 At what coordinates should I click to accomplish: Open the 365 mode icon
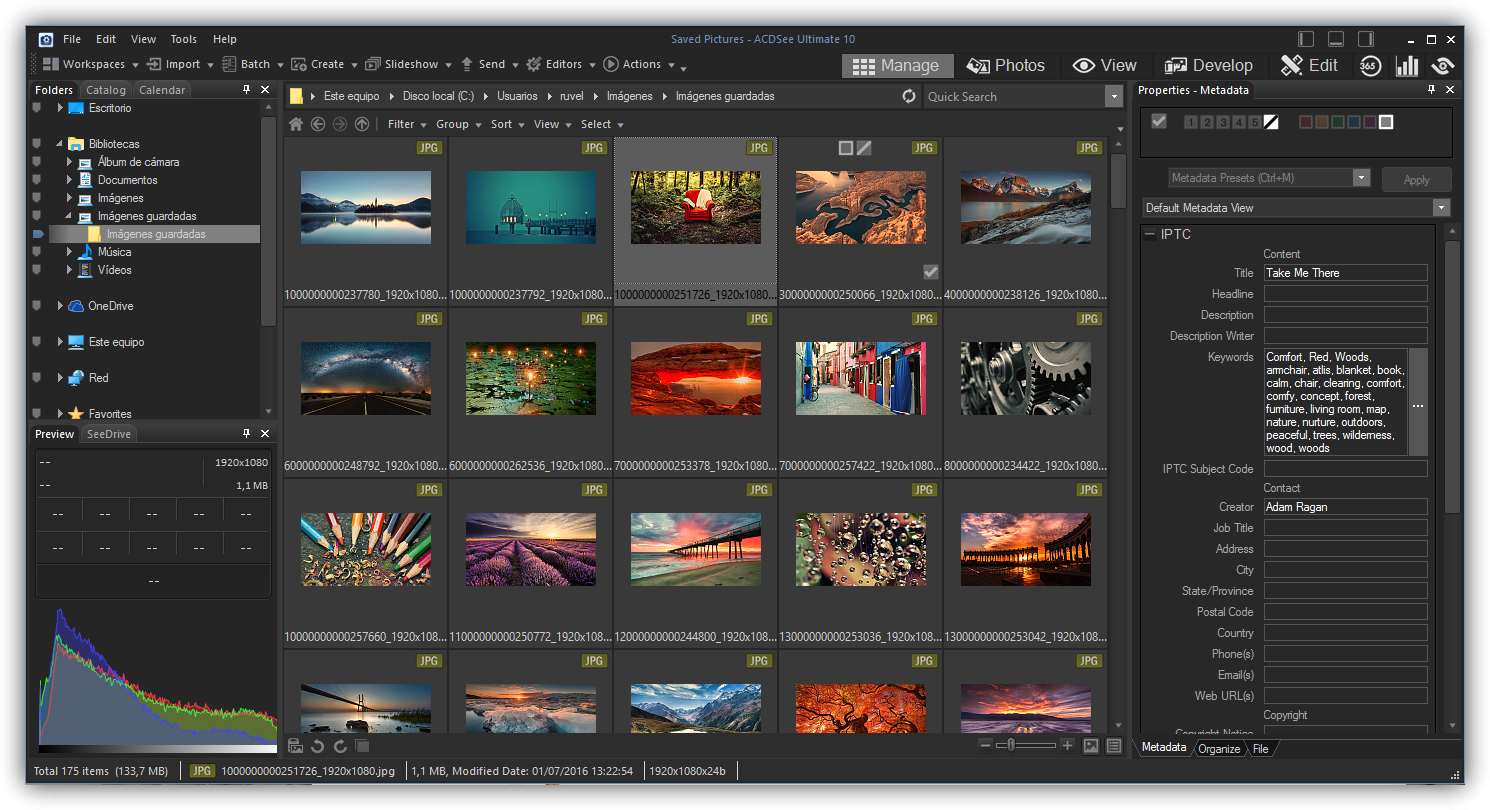point(1370,66)
